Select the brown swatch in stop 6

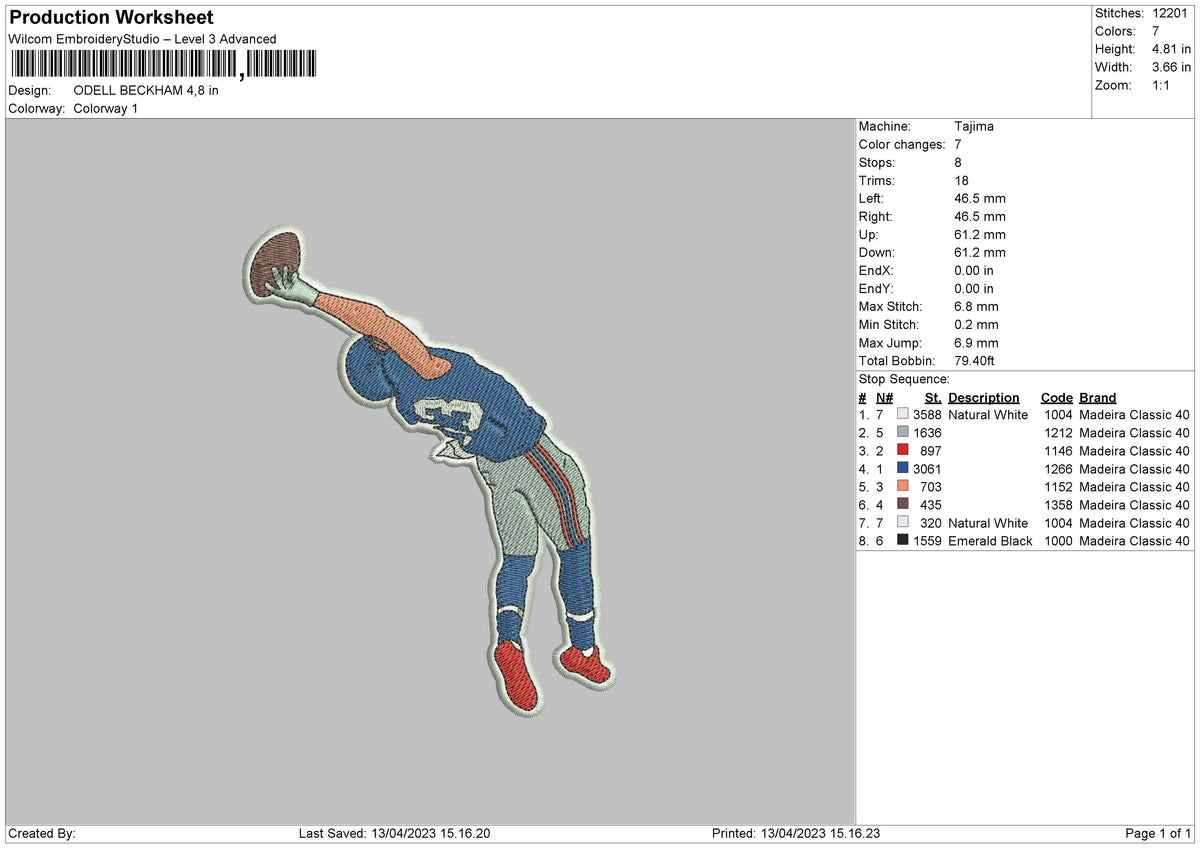903,504
